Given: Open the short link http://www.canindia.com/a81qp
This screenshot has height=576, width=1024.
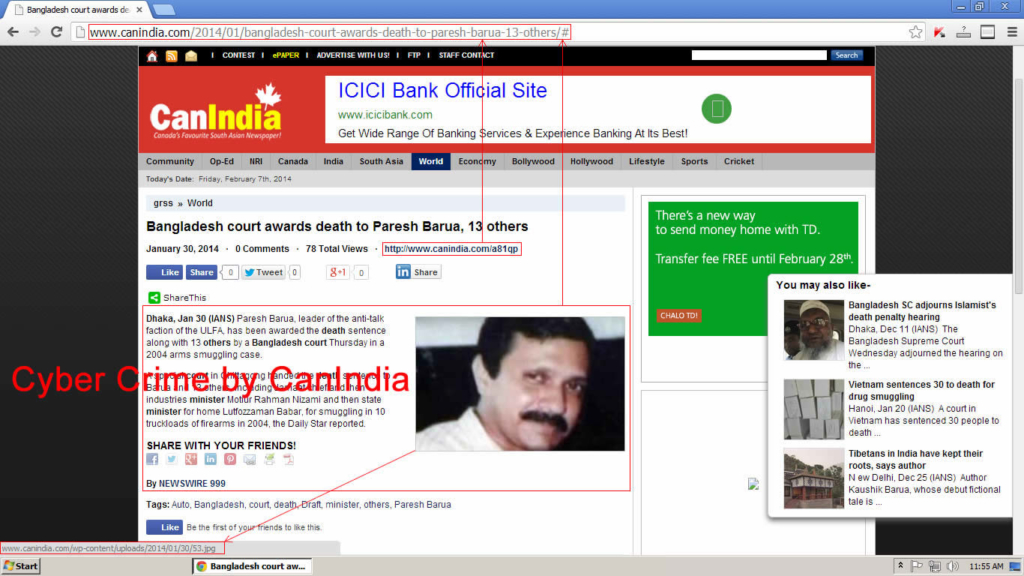Looking at the screenshot, I should 451,248.
